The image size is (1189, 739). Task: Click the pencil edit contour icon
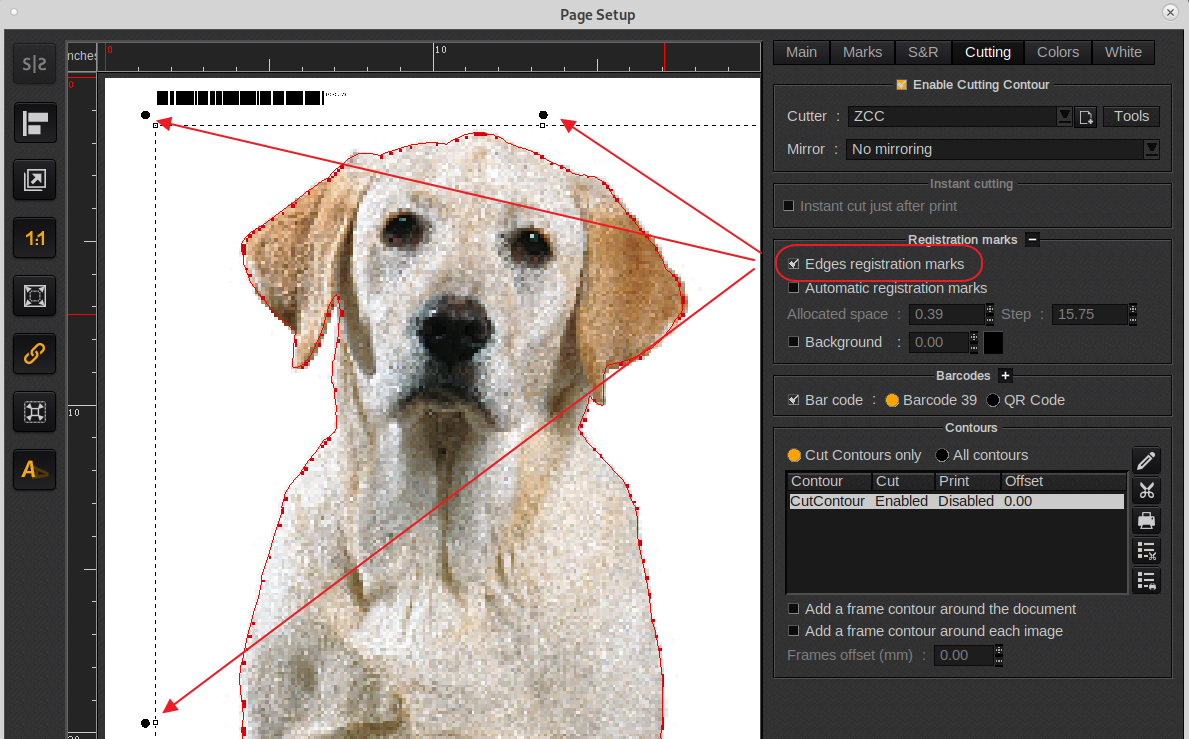[1146, 460]
